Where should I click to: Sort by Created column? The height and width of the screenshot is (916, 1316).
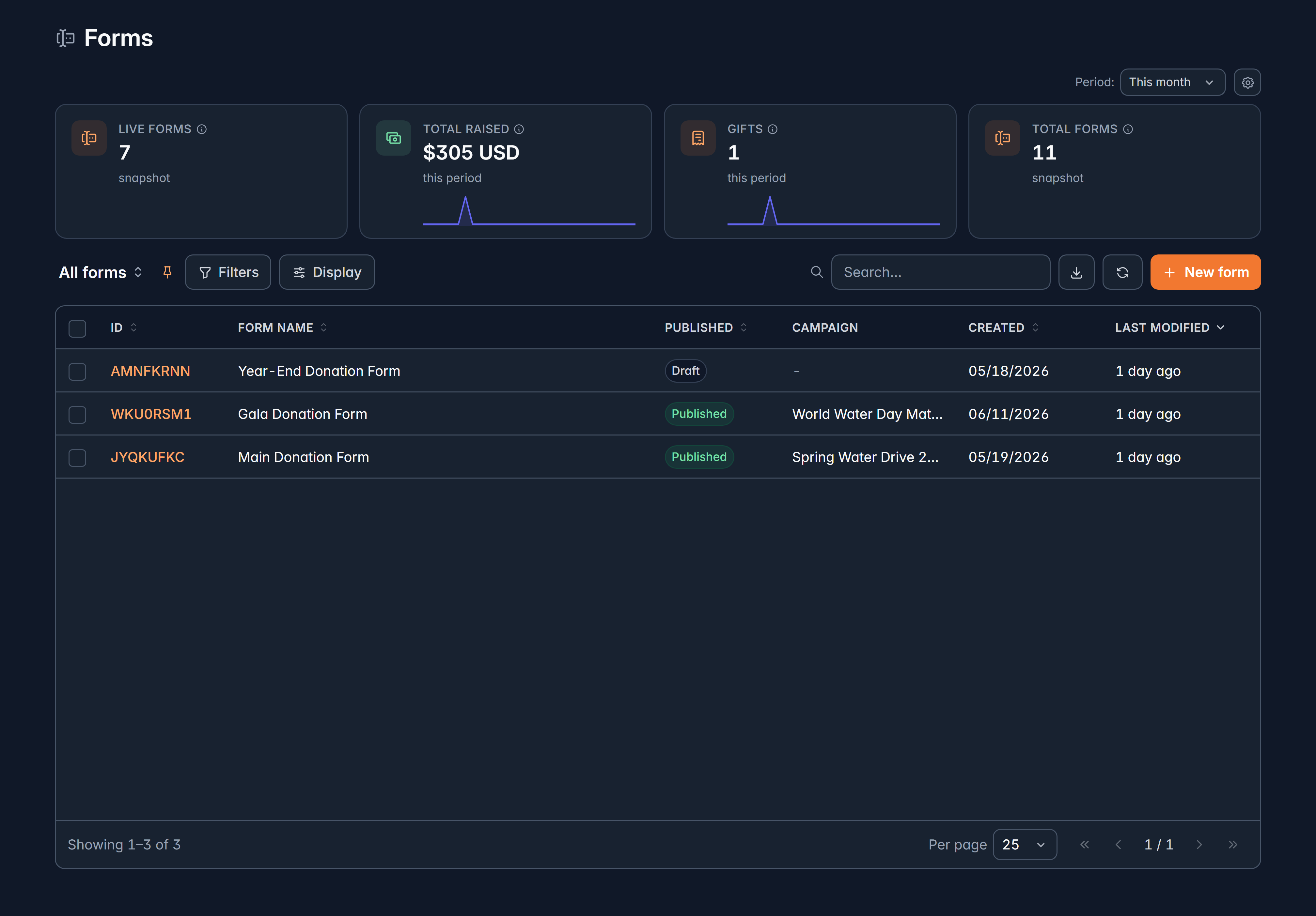[x=1003, y=328]
